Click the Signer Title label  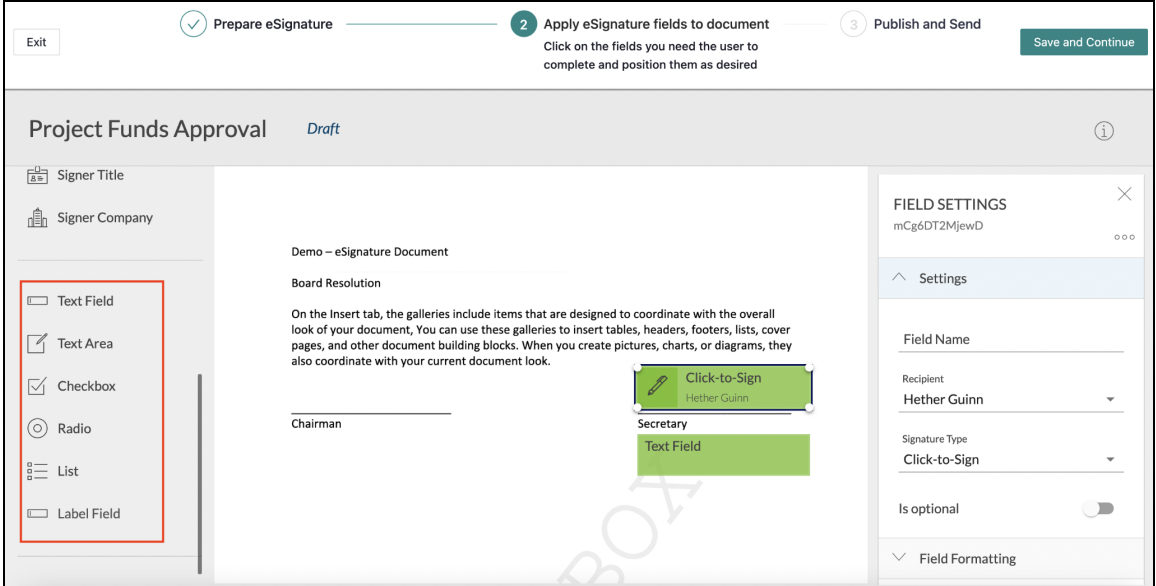click(91, 175)
